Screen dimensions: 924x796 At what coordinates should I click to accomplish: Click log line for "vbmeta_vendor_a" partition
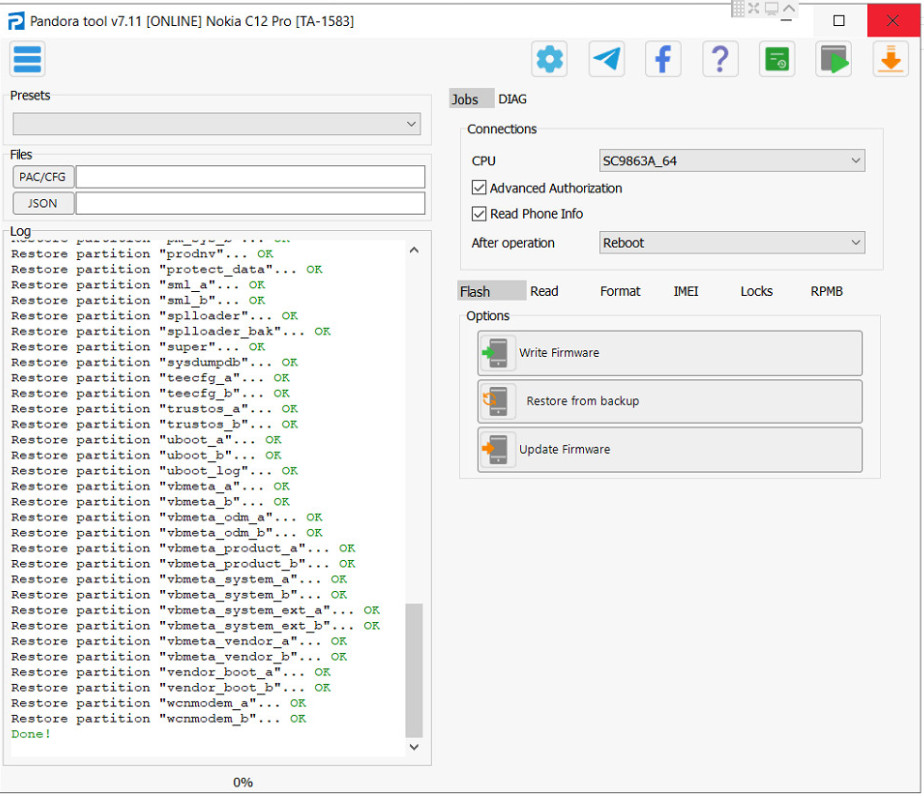(179, 641)
